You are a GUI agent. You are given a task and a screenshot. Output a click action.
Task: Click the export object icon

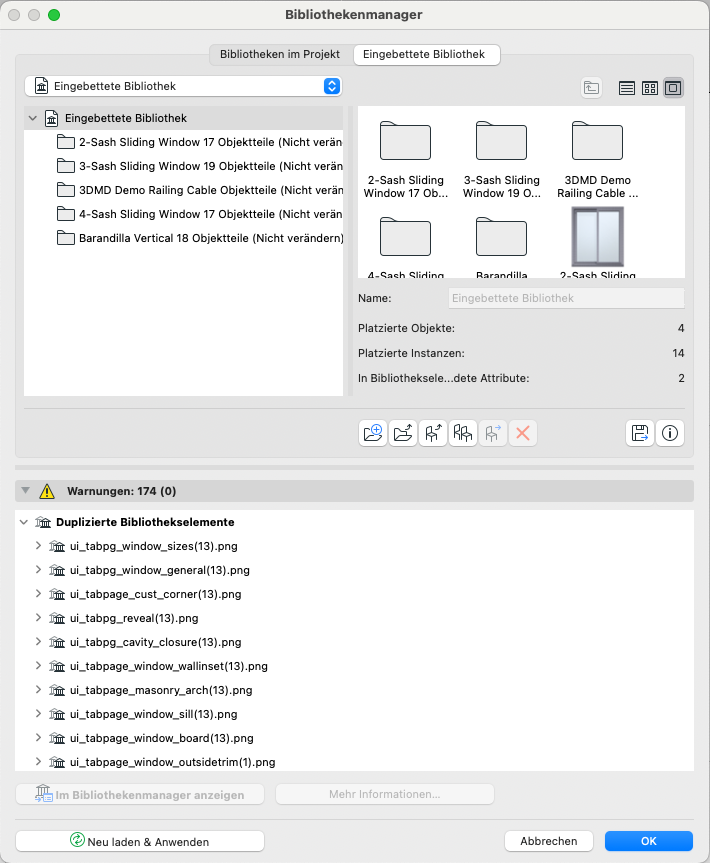pos(433,433)
